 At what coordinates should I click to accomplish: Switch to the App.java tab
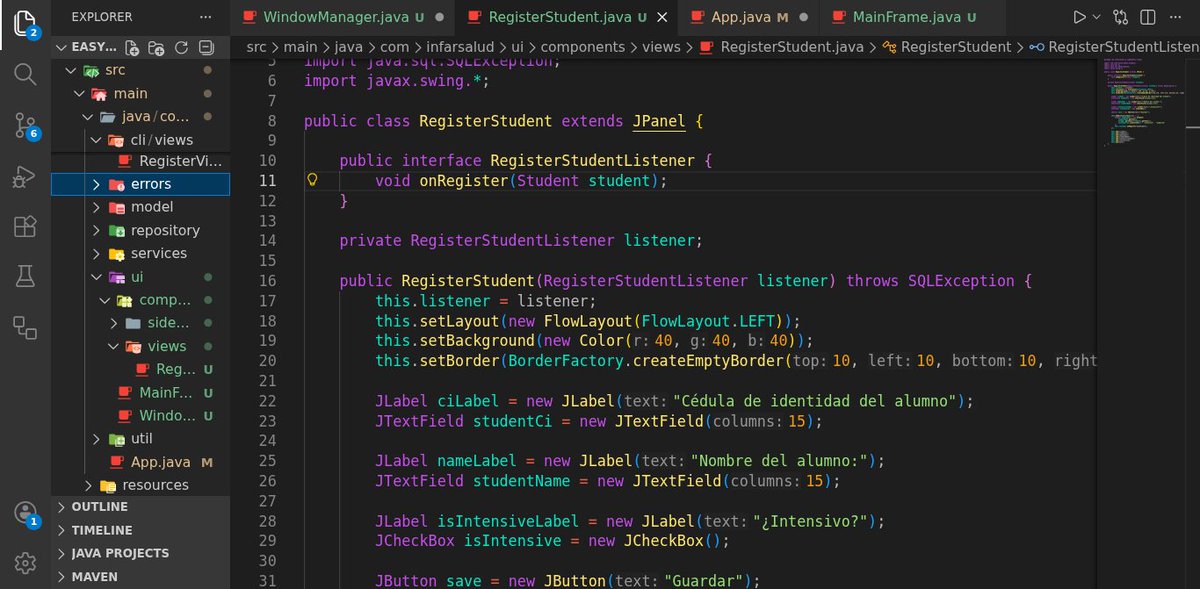pyautogui.click(x=749, y=17)
